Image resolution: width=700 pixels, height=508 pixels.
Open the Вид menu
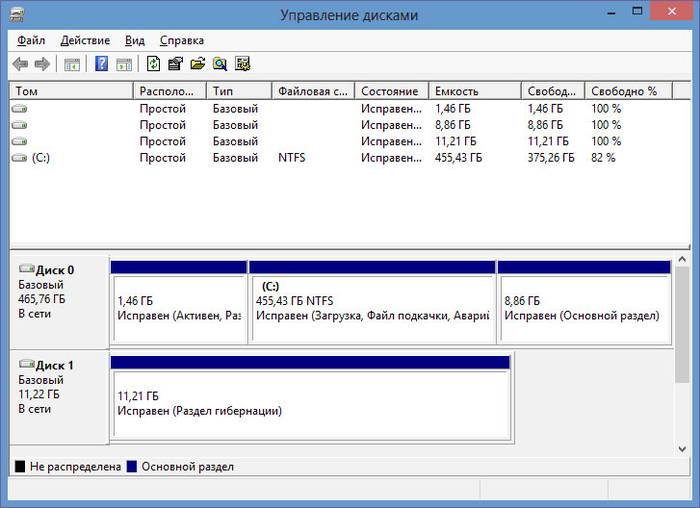[x=135, y=41]
